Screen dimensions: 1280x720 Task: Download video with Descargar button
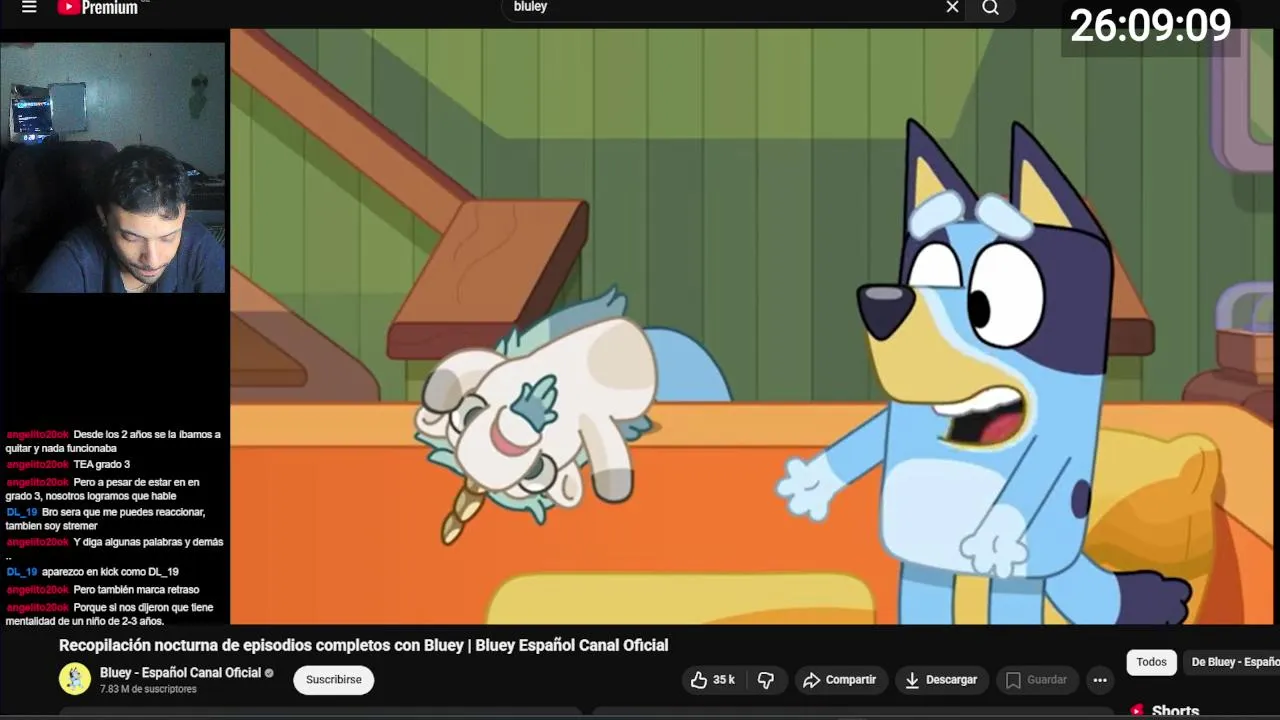[941, 680]
